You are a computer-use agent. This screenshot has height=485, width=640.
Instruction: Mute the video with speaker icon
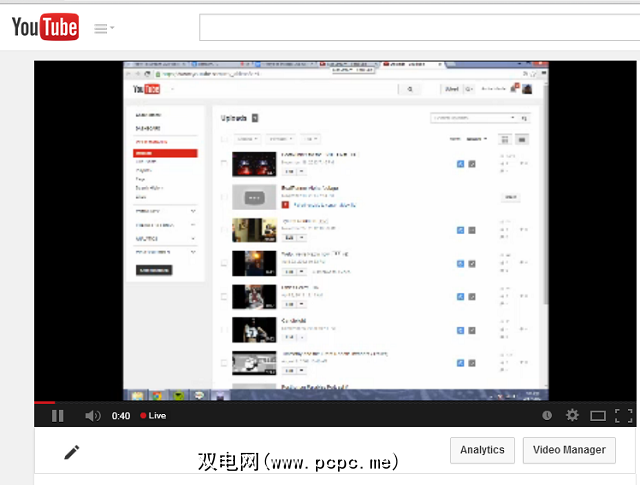click(93, 416)
